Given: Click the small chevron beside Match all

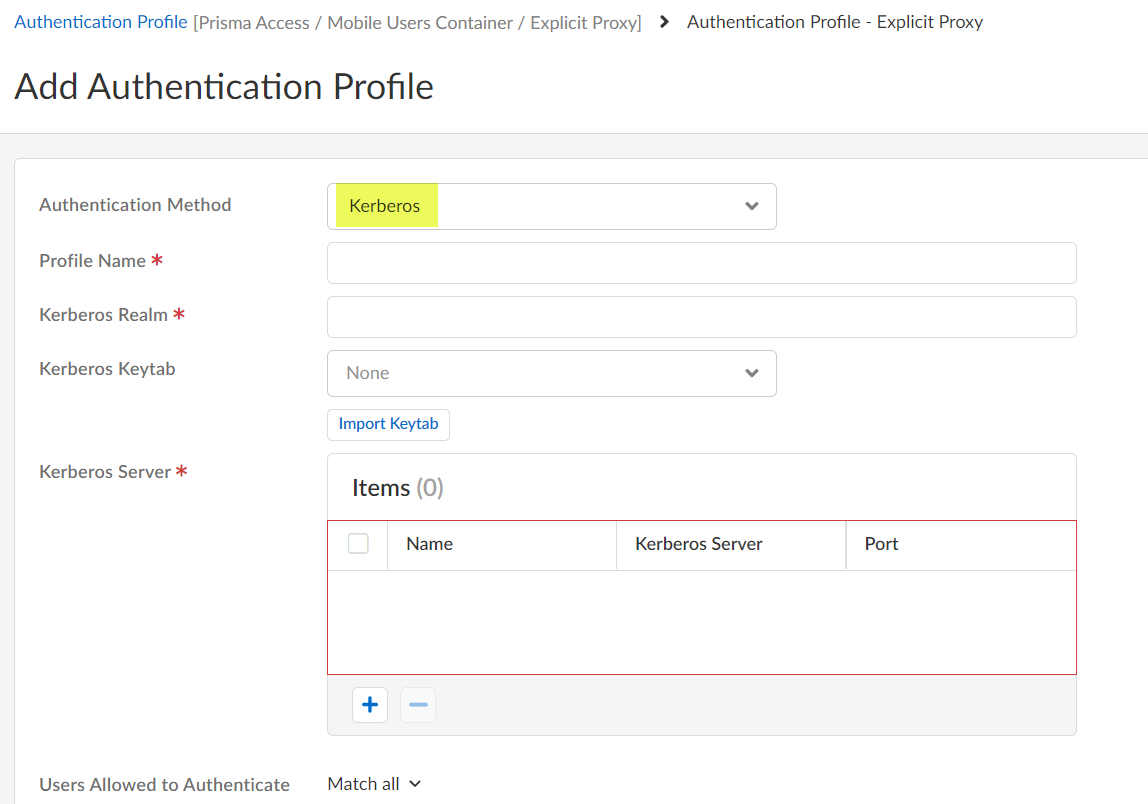Looking at the screenshot, I should pyautogui.click(x=415, y=784).
